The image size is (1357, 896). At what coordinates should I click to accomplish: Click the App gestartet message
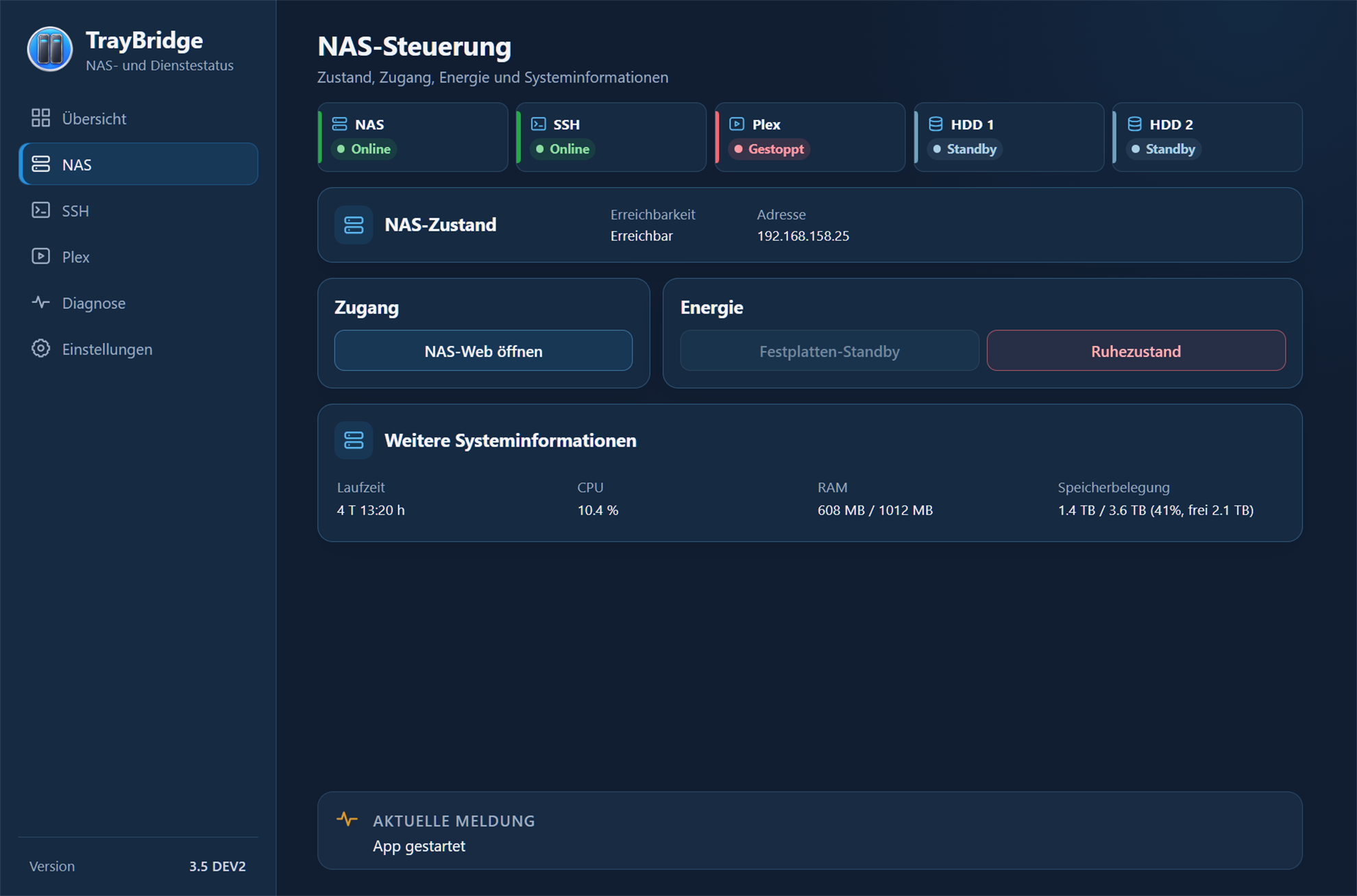click(419, 846)
